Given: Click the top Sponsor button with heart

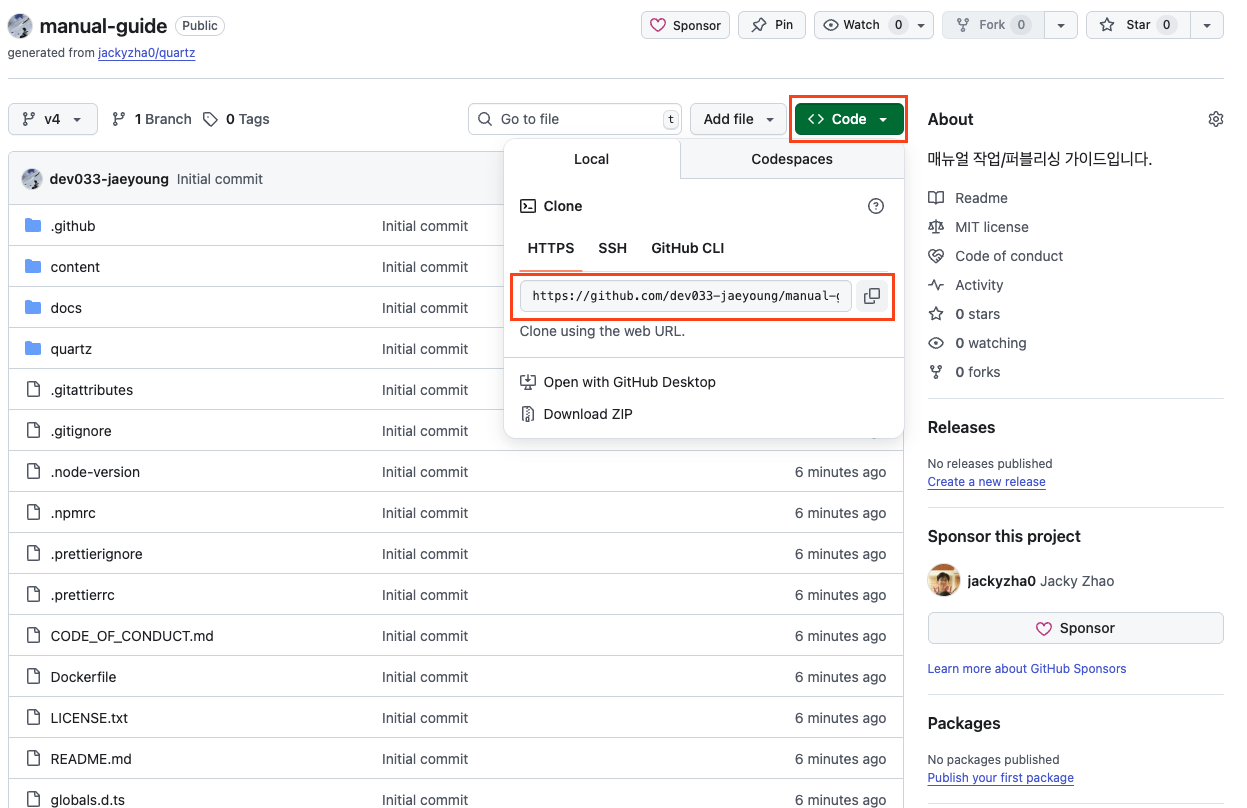Looking at the screenshot, I should [686, 25].
